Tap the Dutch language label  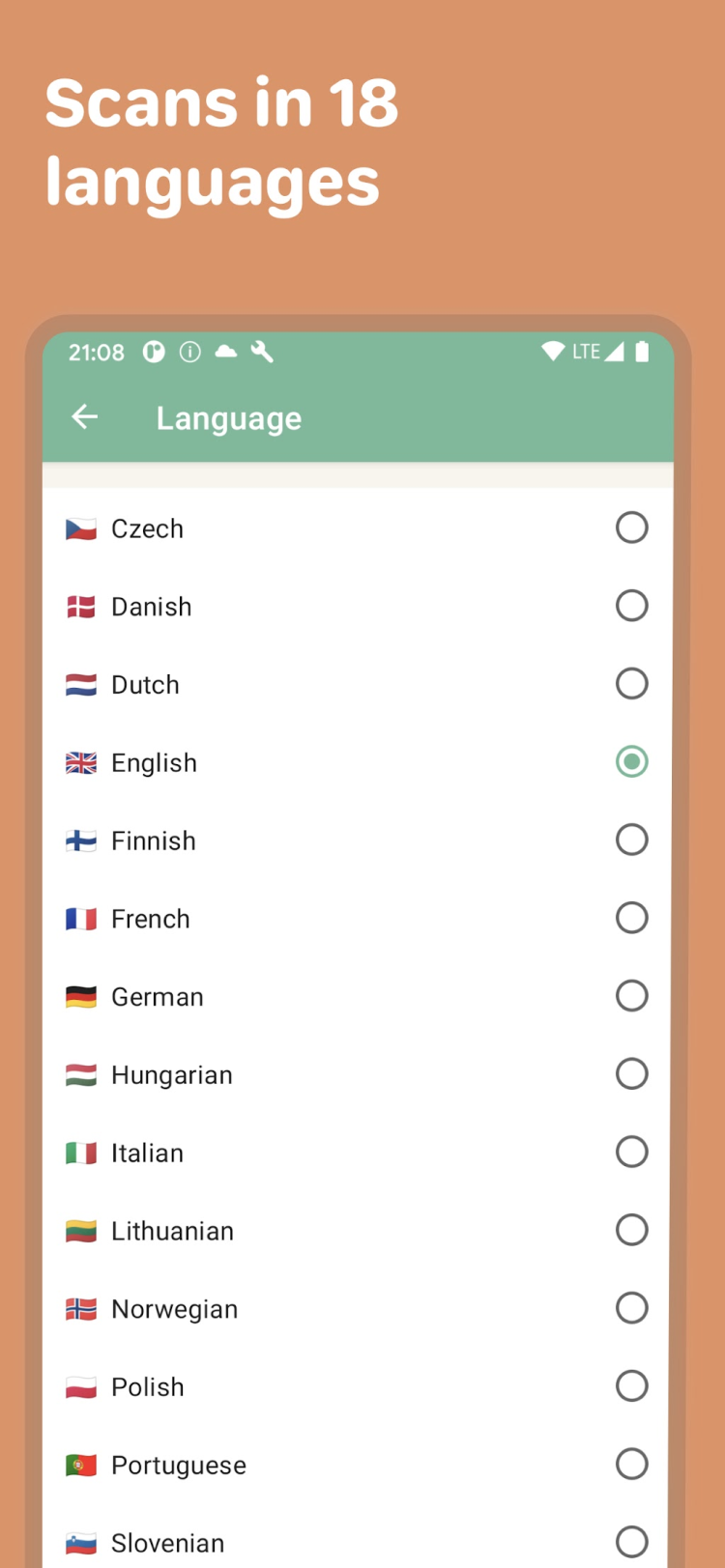click(x=145, y=685)
